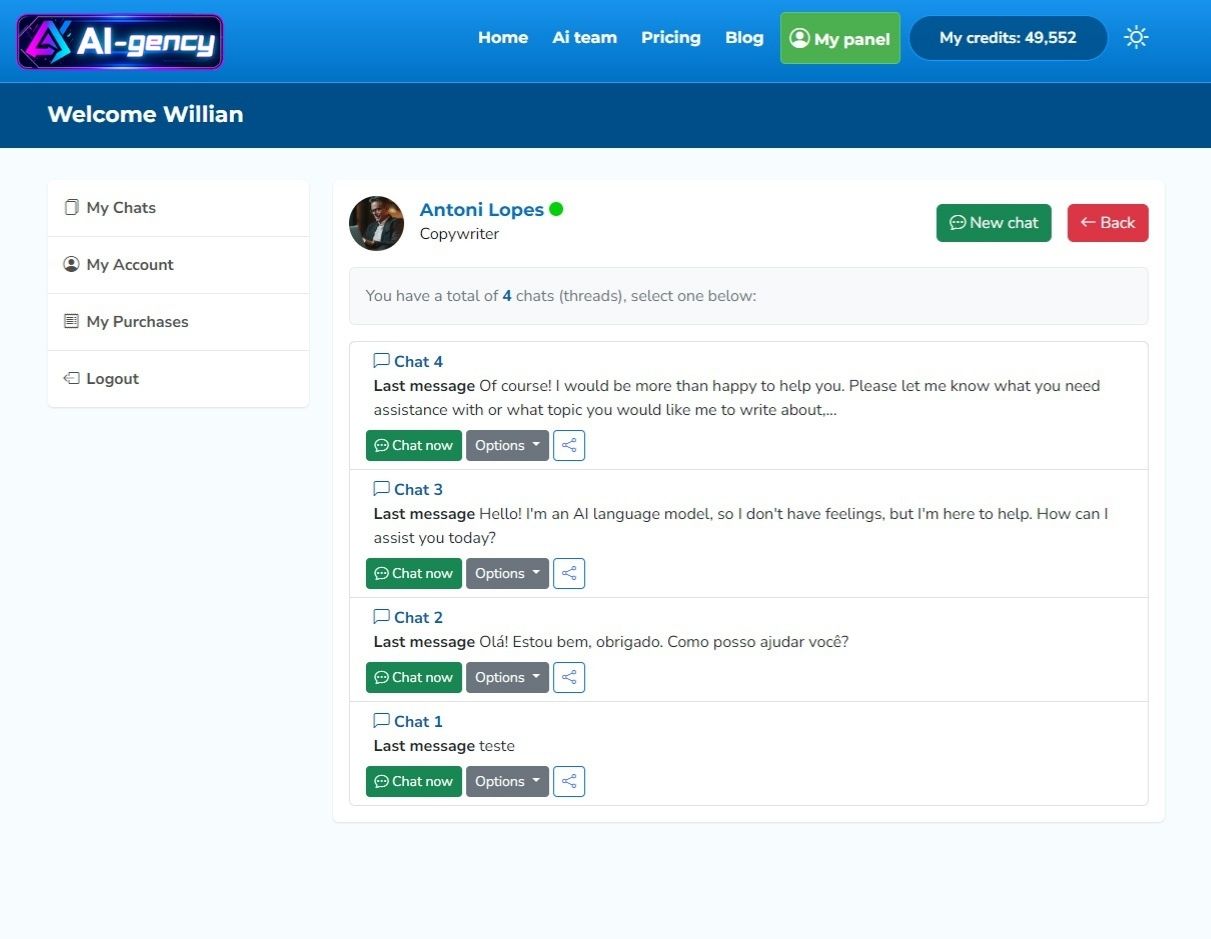Expand the Options dropdown for Chat 3
The image size is (1211, 939).
[x=507, y=573]
